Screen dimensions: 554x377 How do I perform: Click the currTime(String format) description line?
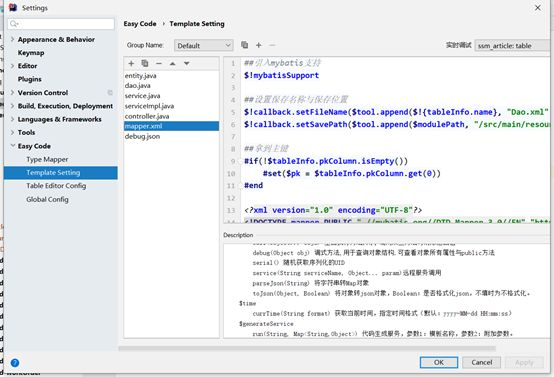tap(382, 313)
